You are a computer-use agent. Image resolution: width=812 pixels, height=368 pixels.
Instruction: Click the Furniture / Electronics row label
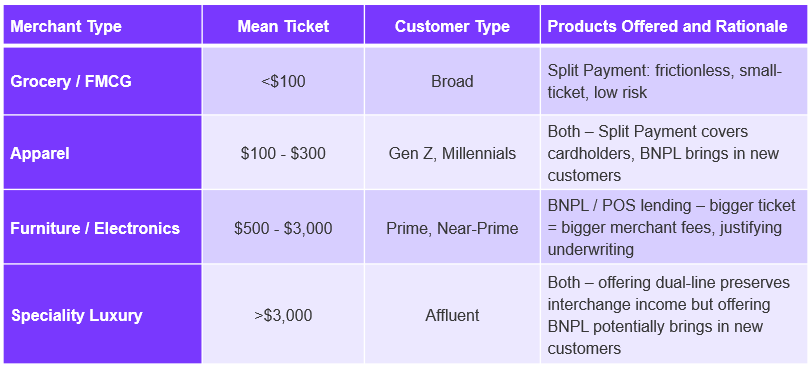click(103, 227)
